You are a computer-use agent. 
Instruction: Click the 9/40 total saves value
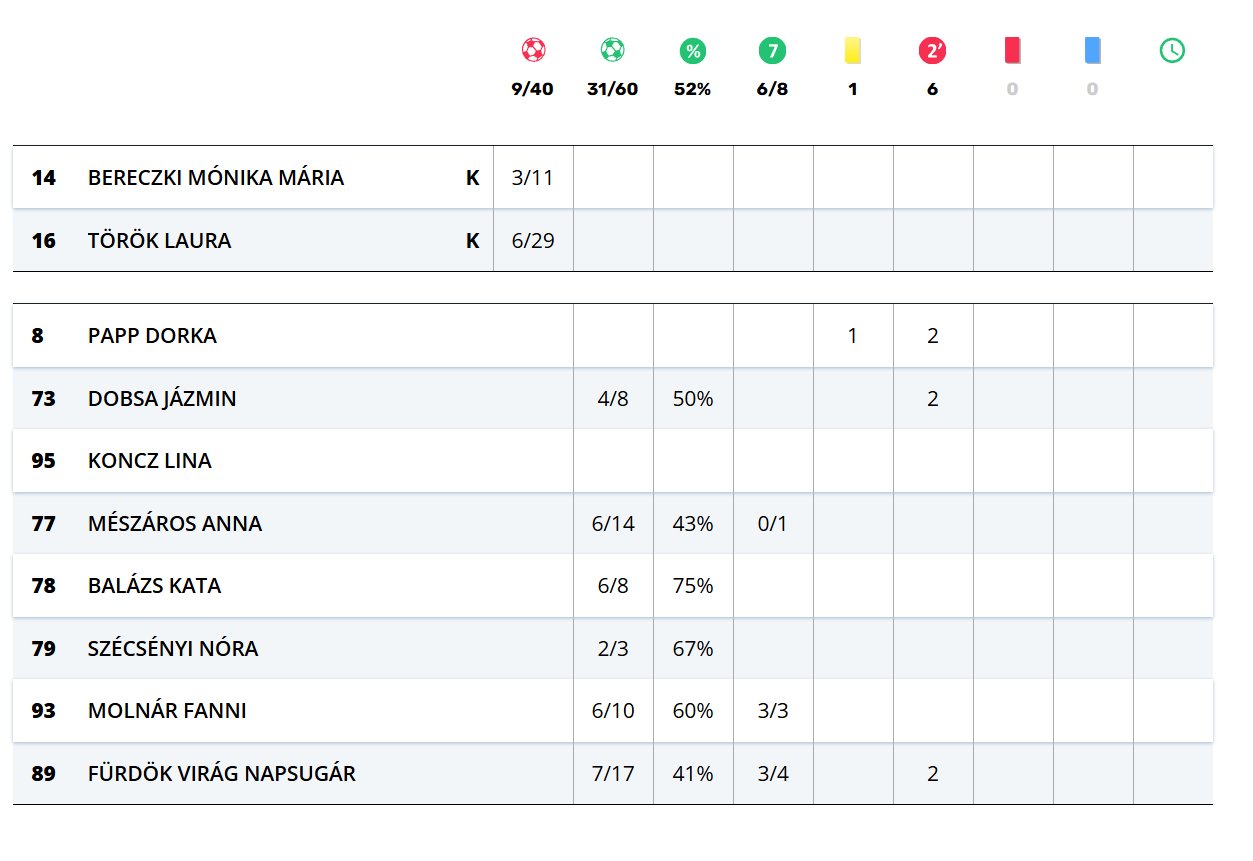coord(532,89)
